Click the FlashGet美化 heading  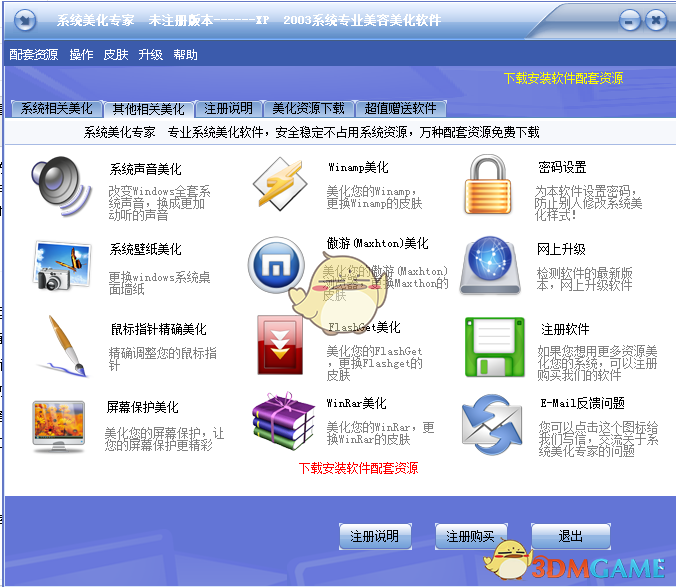point(364,327)
